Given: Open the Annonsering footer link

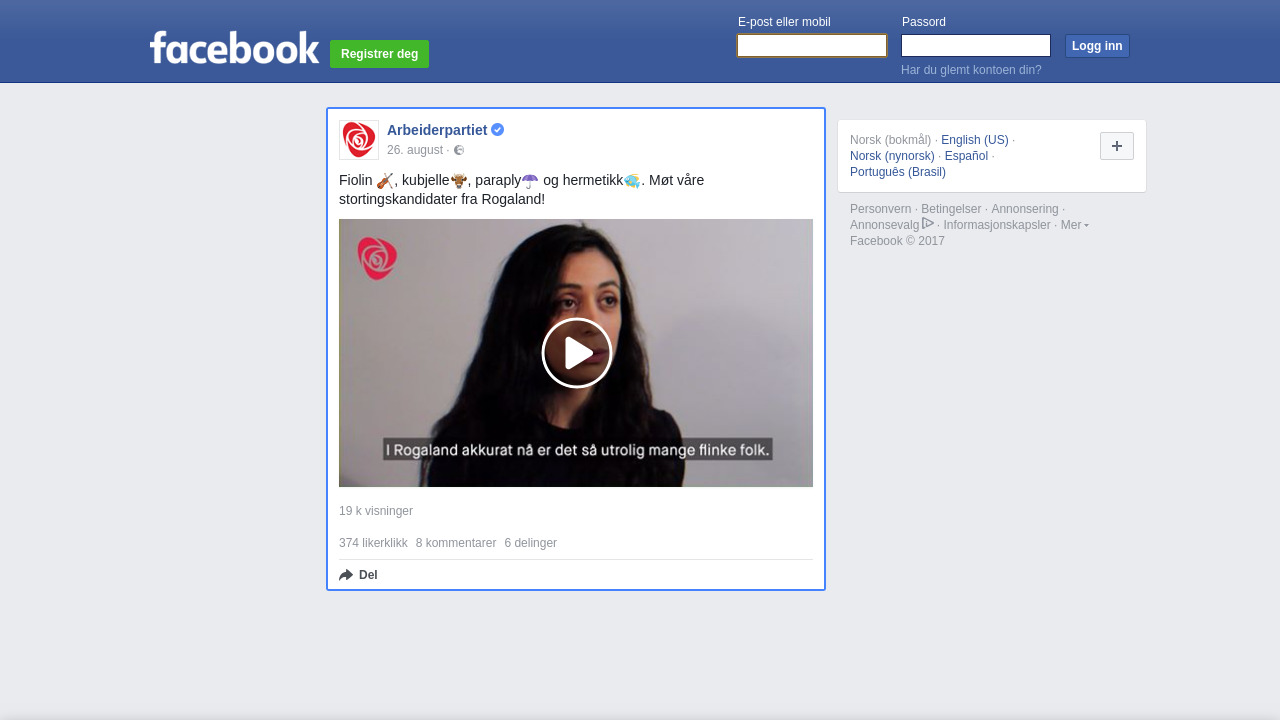Looking at the screenshot, I should click(1025, 209).
